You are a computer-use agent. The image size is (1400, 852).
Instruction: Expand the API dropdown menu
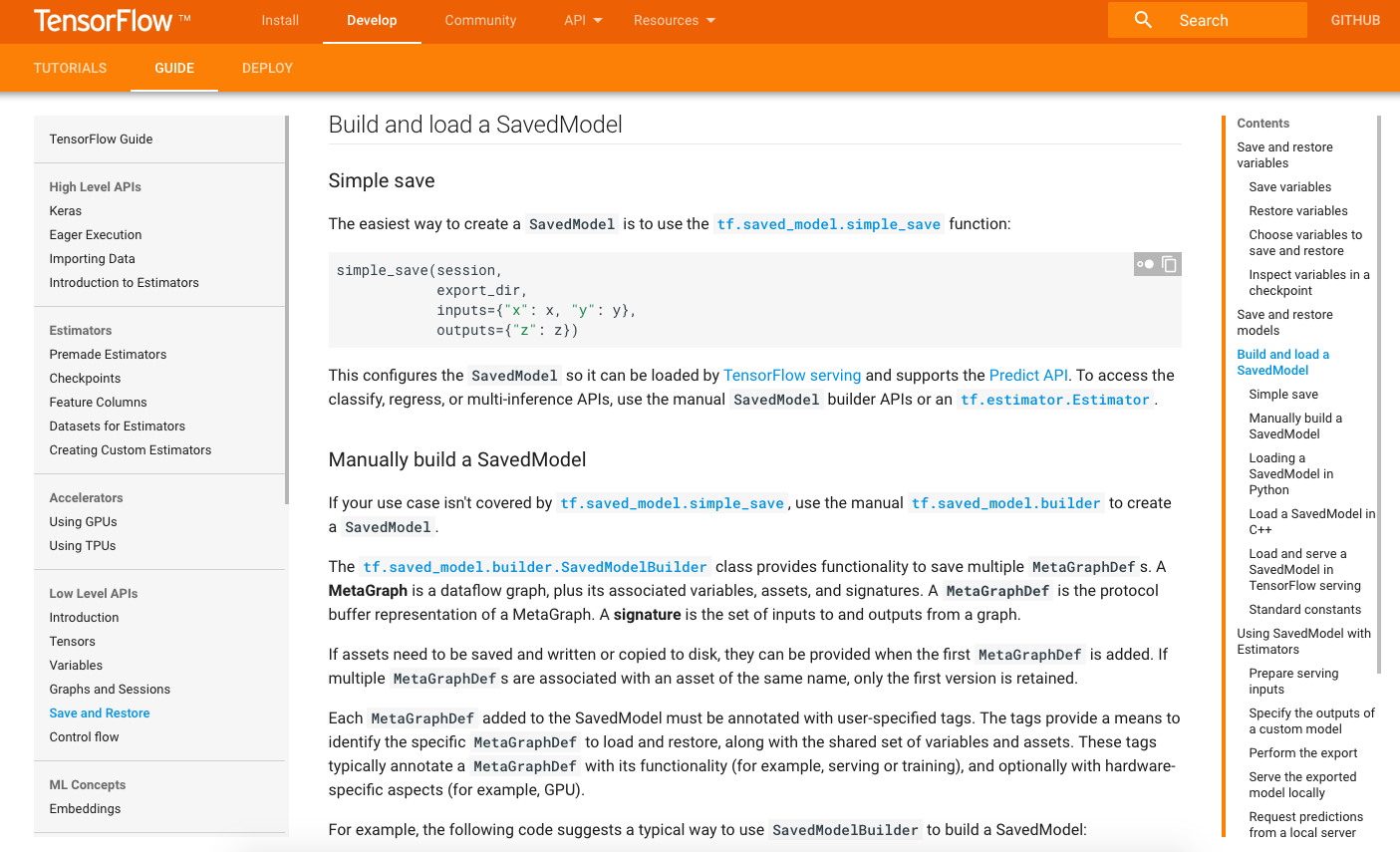(x=583, y=20)
